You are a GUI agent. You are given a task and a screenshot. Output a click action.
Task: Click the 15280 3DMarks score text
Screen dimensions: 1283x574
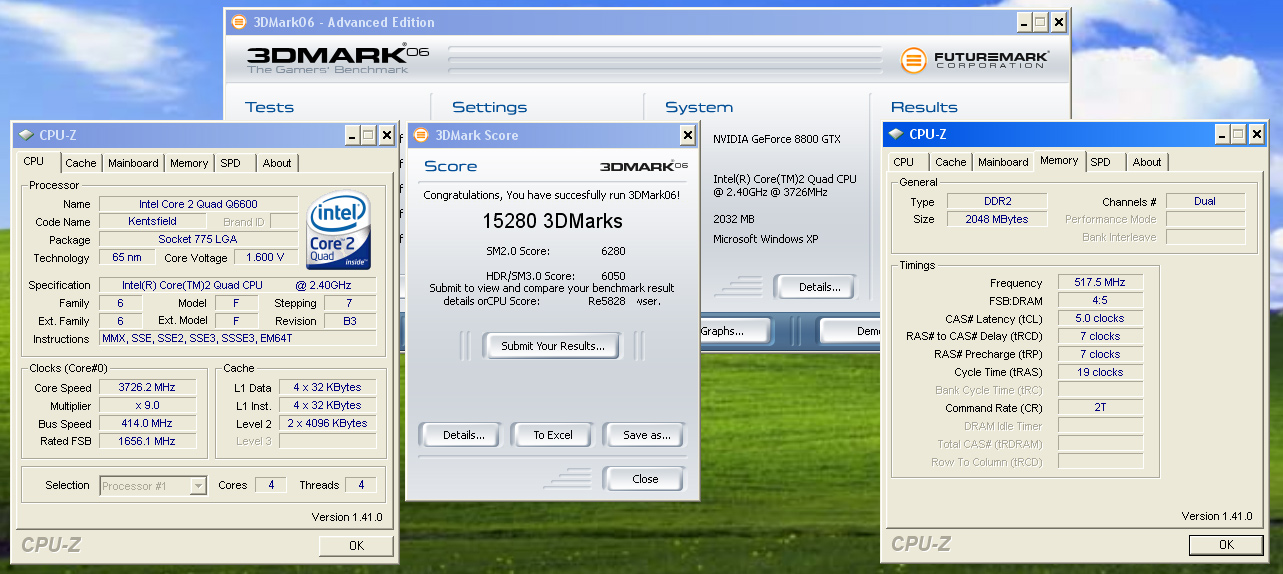553,222
